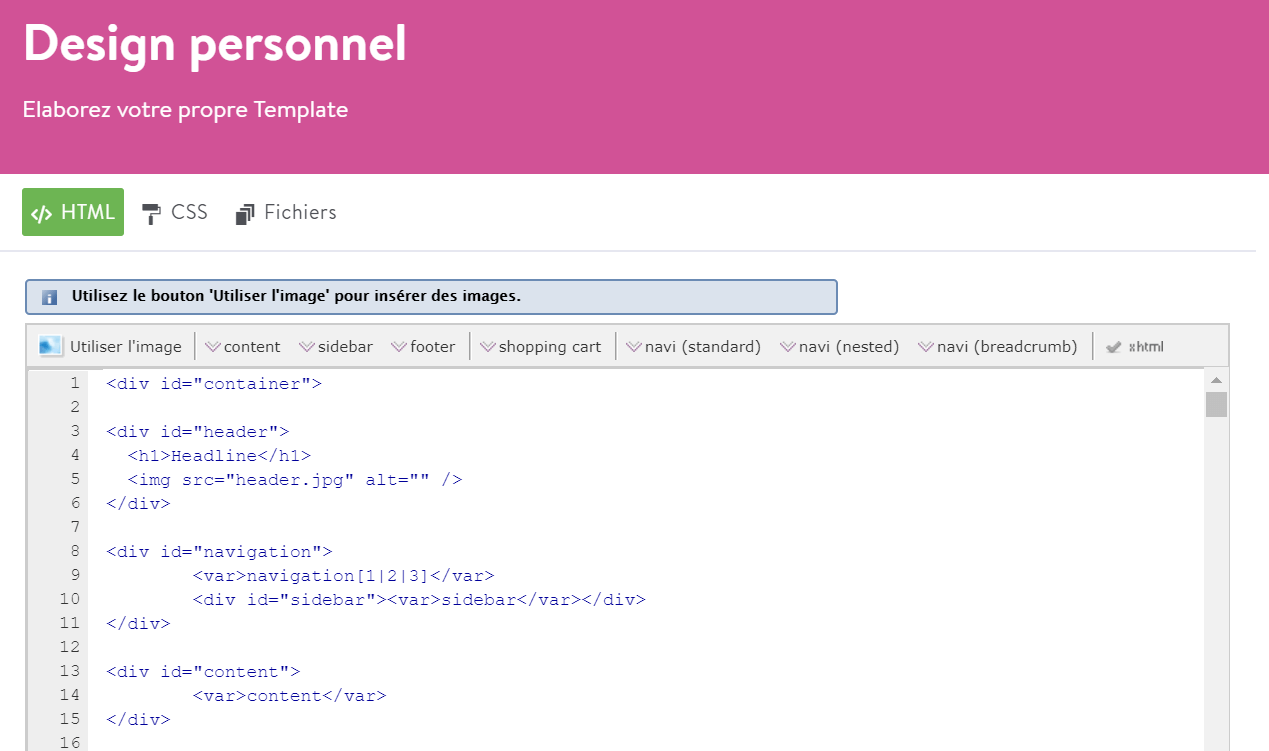Insert the navi (standard) placeholder
1269x751 pixels.
(x=694, y=347)
